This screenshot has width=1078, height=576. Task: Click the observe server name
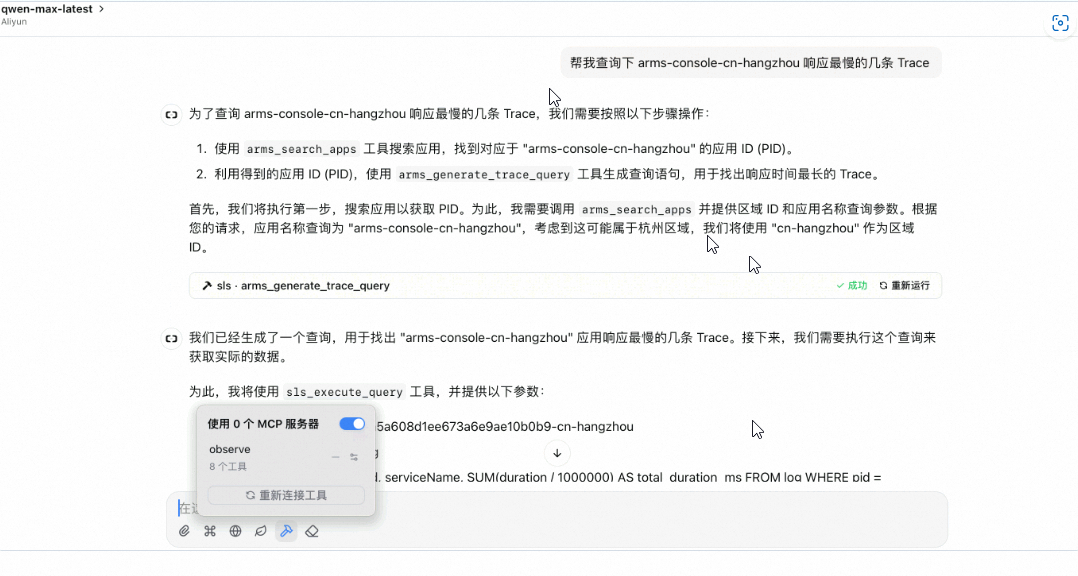coord(230,449)
